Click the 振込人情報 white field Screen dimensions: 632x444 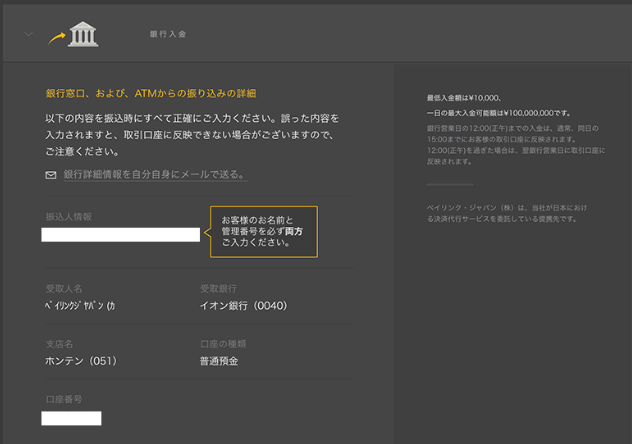(121, 235)
